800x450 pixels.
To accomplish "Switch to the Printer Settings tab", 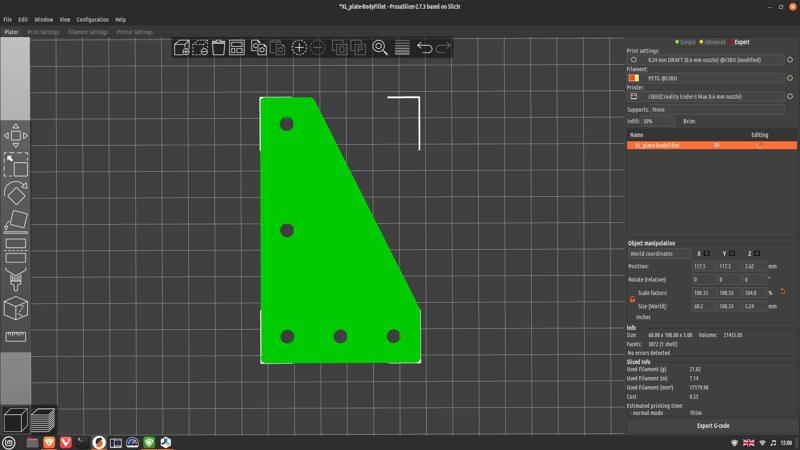I will pos(135,32).
